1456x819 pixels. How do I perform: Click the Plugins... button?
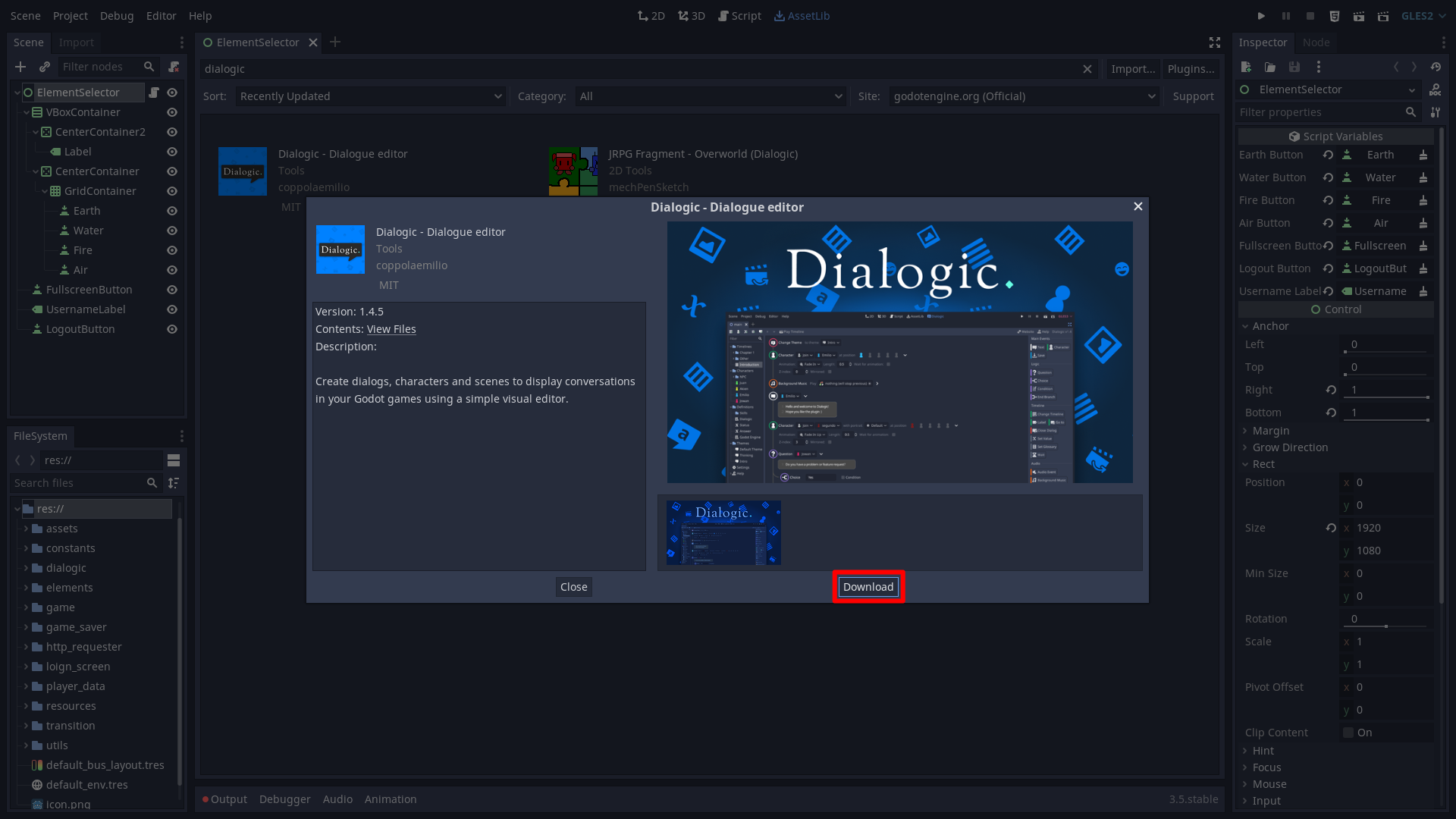coord(1191,69)
